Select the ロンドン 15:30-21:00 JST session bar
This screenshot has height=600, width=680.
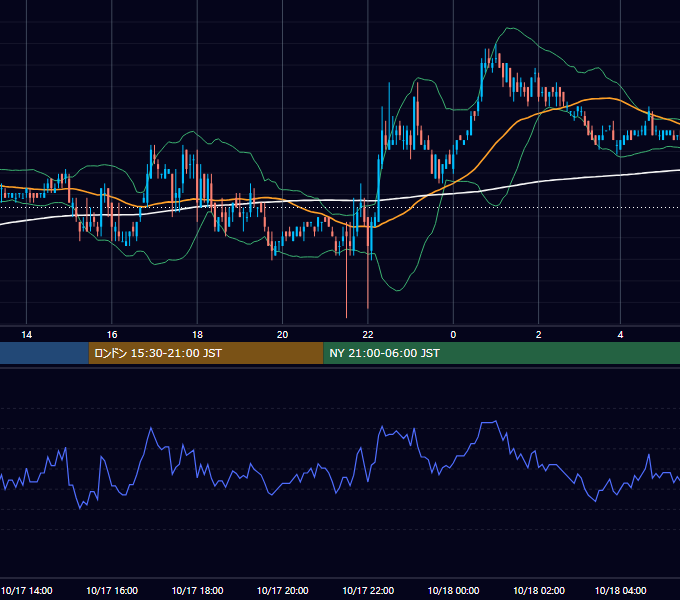click(x=206, y=353)
